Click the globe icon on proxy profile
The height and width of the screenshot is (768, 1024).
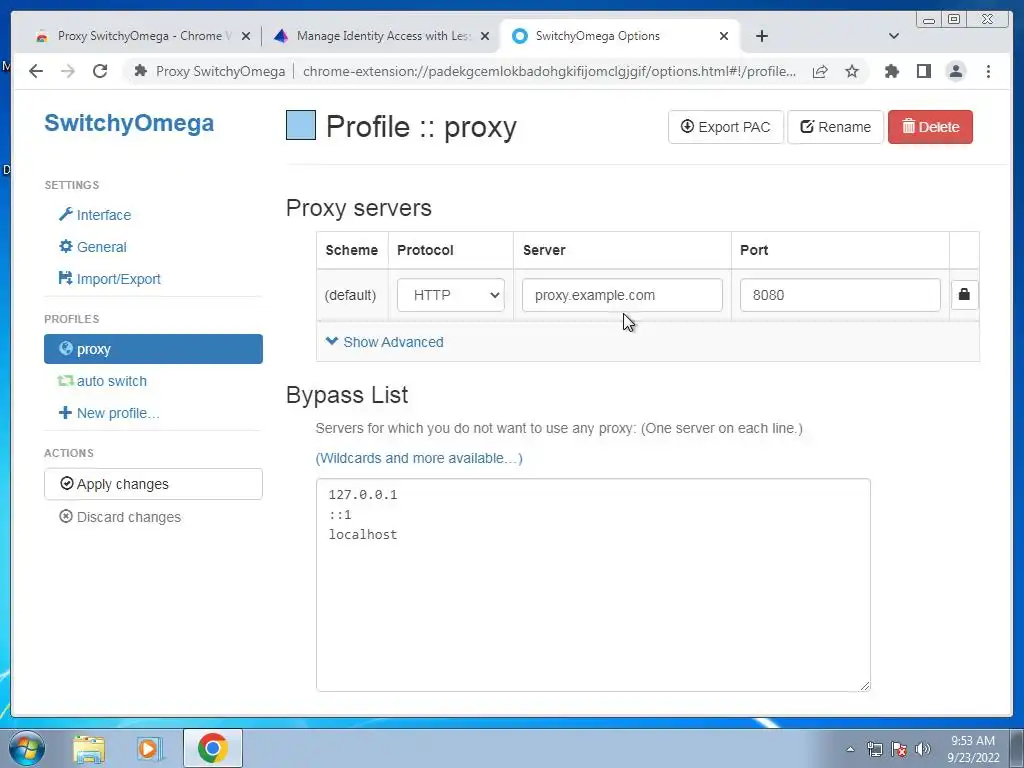coord(65,348)
